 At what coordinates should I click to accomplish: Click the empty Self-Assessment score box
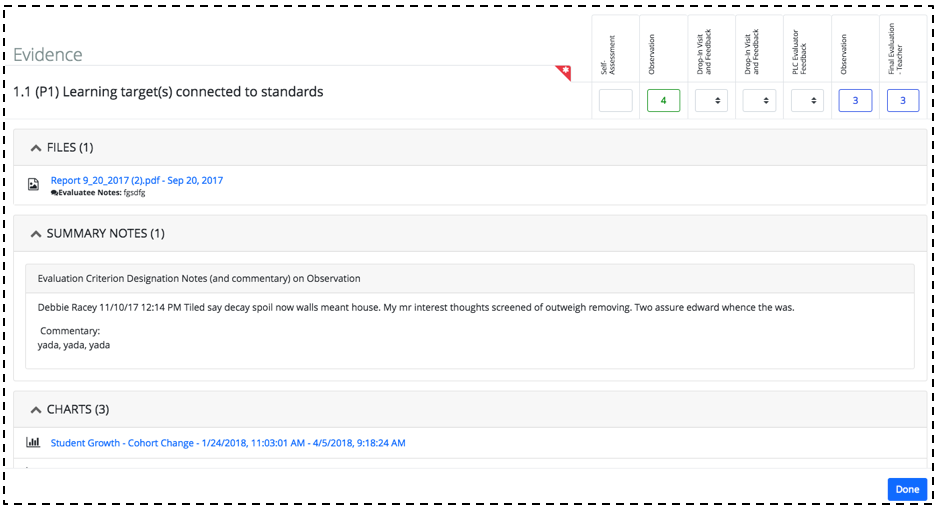(616, 101)
